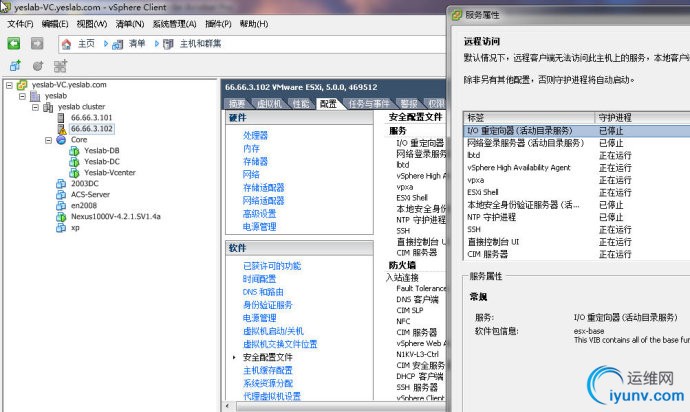
Task: Click the third grey grid toolbar icon
Action: (x=60, y=66)
